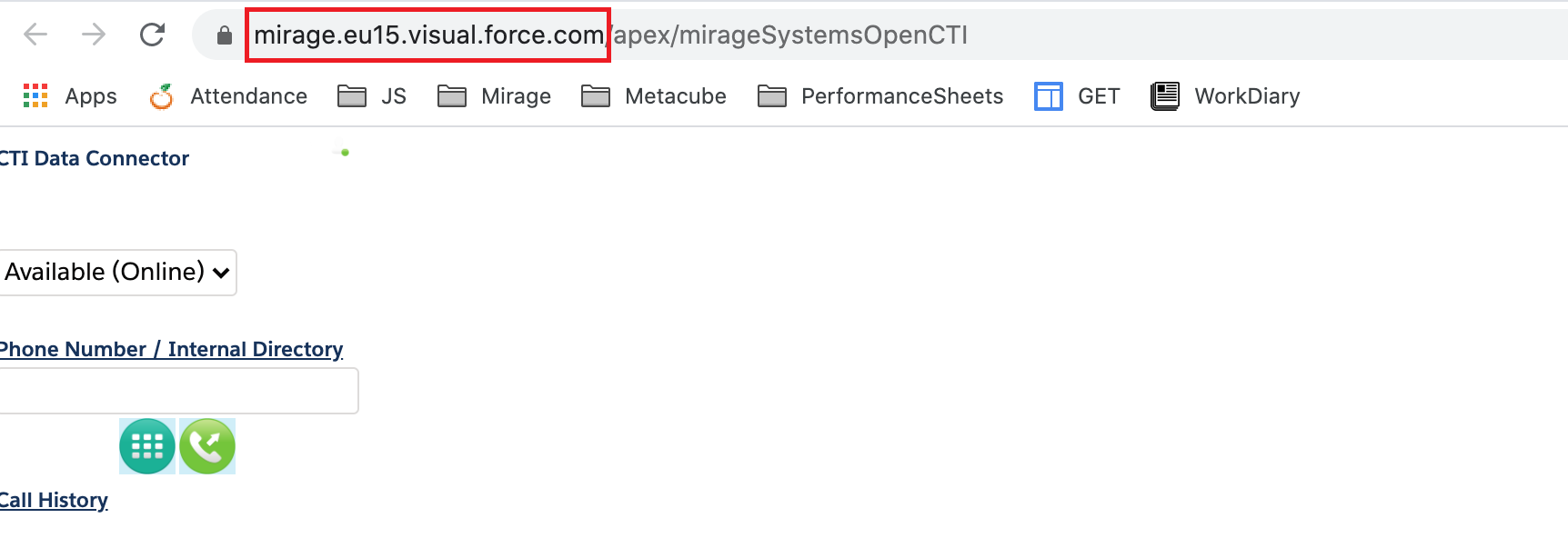The image size is (1568, 548).
Task: Go back with the browser back arrow
Action: pos(35,35)
